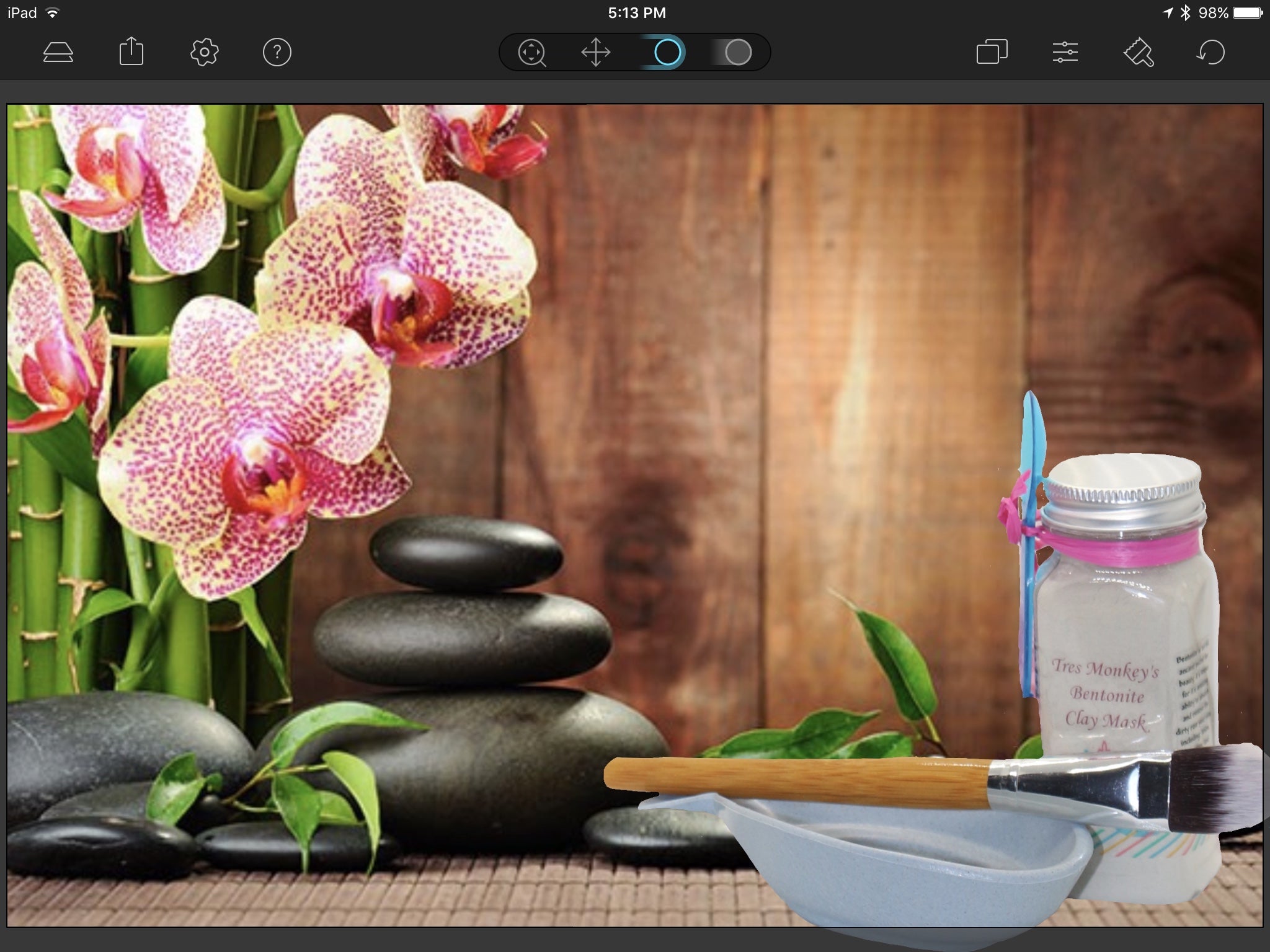This screenshot has height=952, width=1270.
Task: Tap the undo circular arrow icon
Action: point(1210,52)
